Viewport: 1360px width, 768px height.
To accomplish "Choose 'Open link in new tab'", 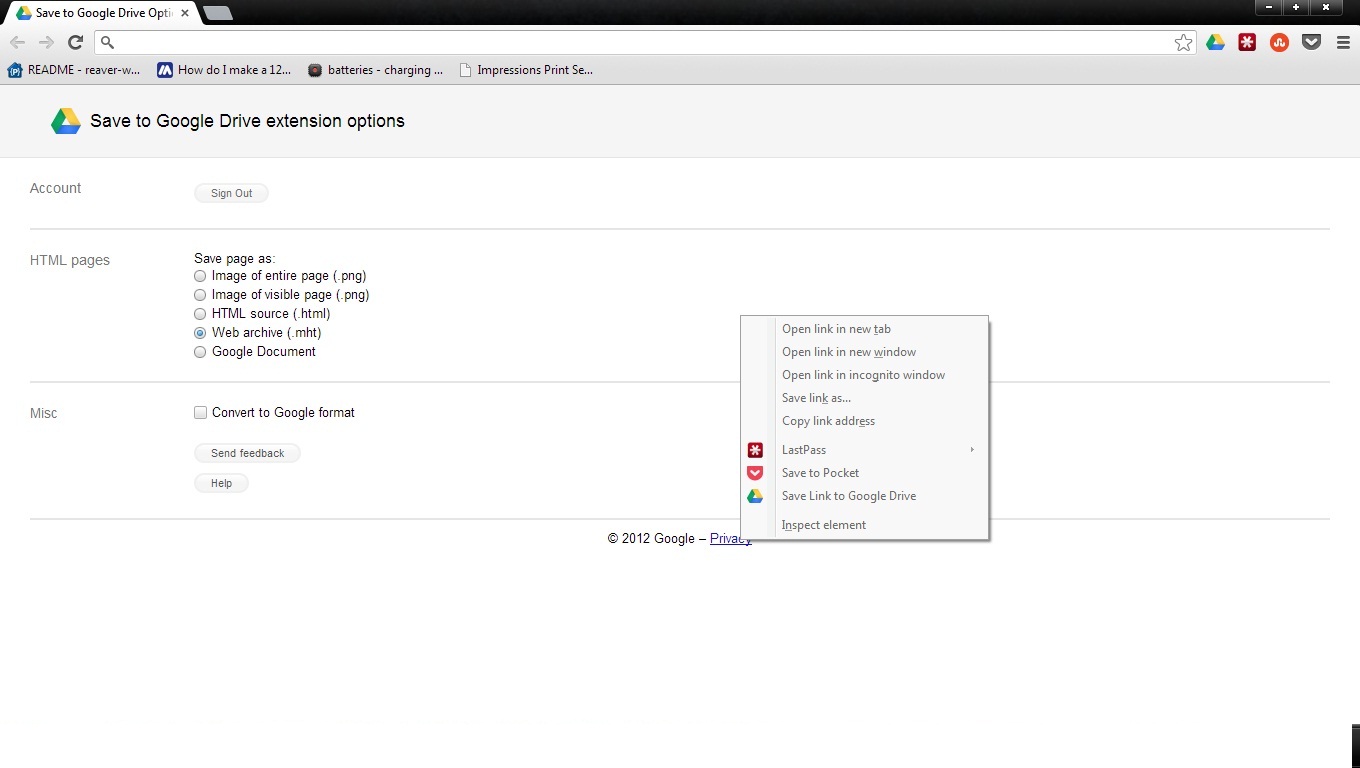I will click(864, 329).
